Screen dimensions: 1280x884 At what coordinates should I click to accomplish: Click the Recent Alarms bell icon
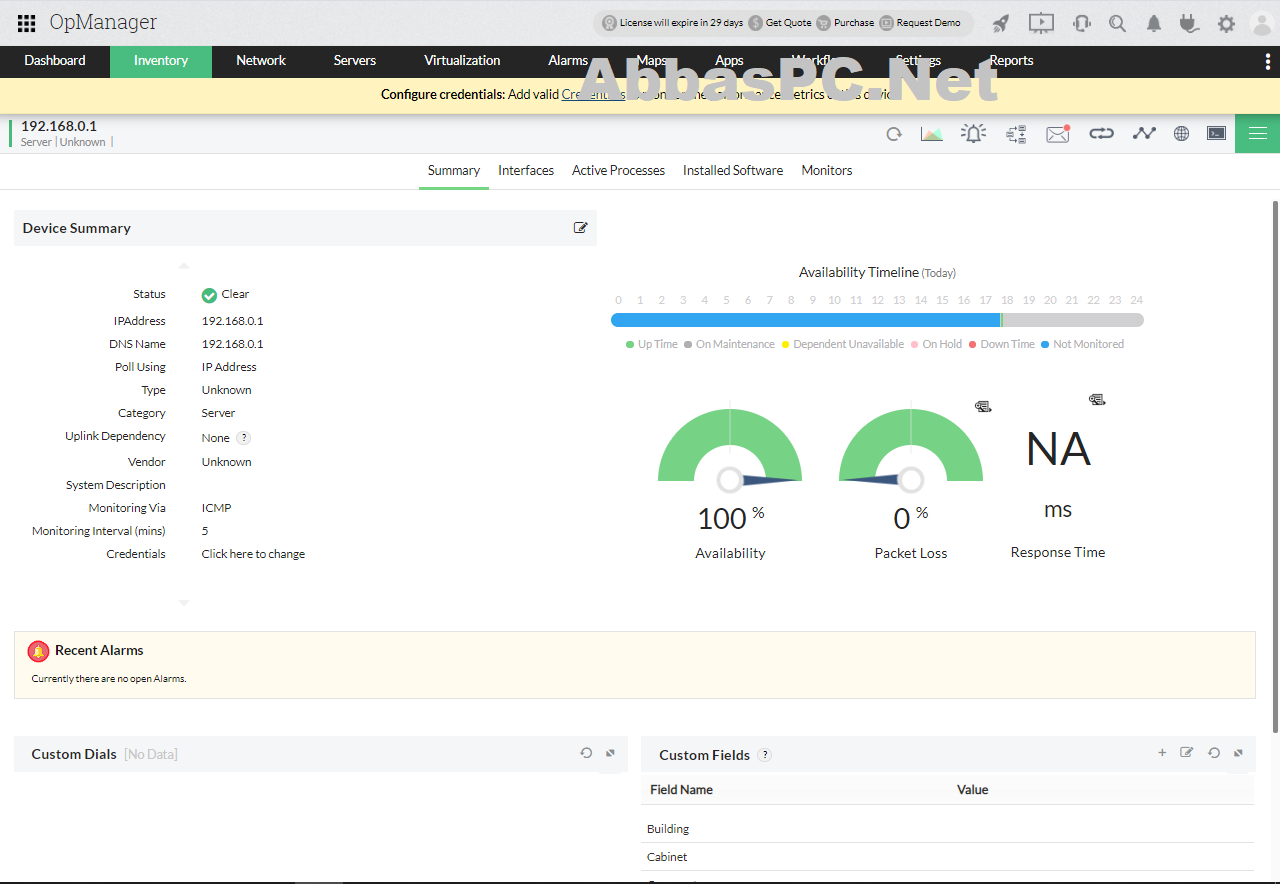click(38, 651)
